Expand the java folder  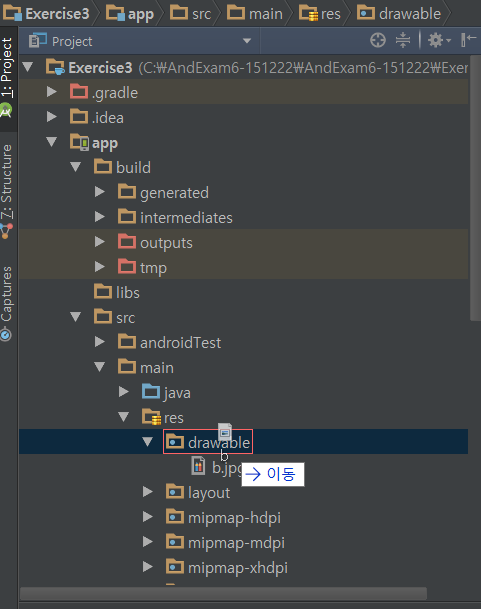click(x=124, y=392)
